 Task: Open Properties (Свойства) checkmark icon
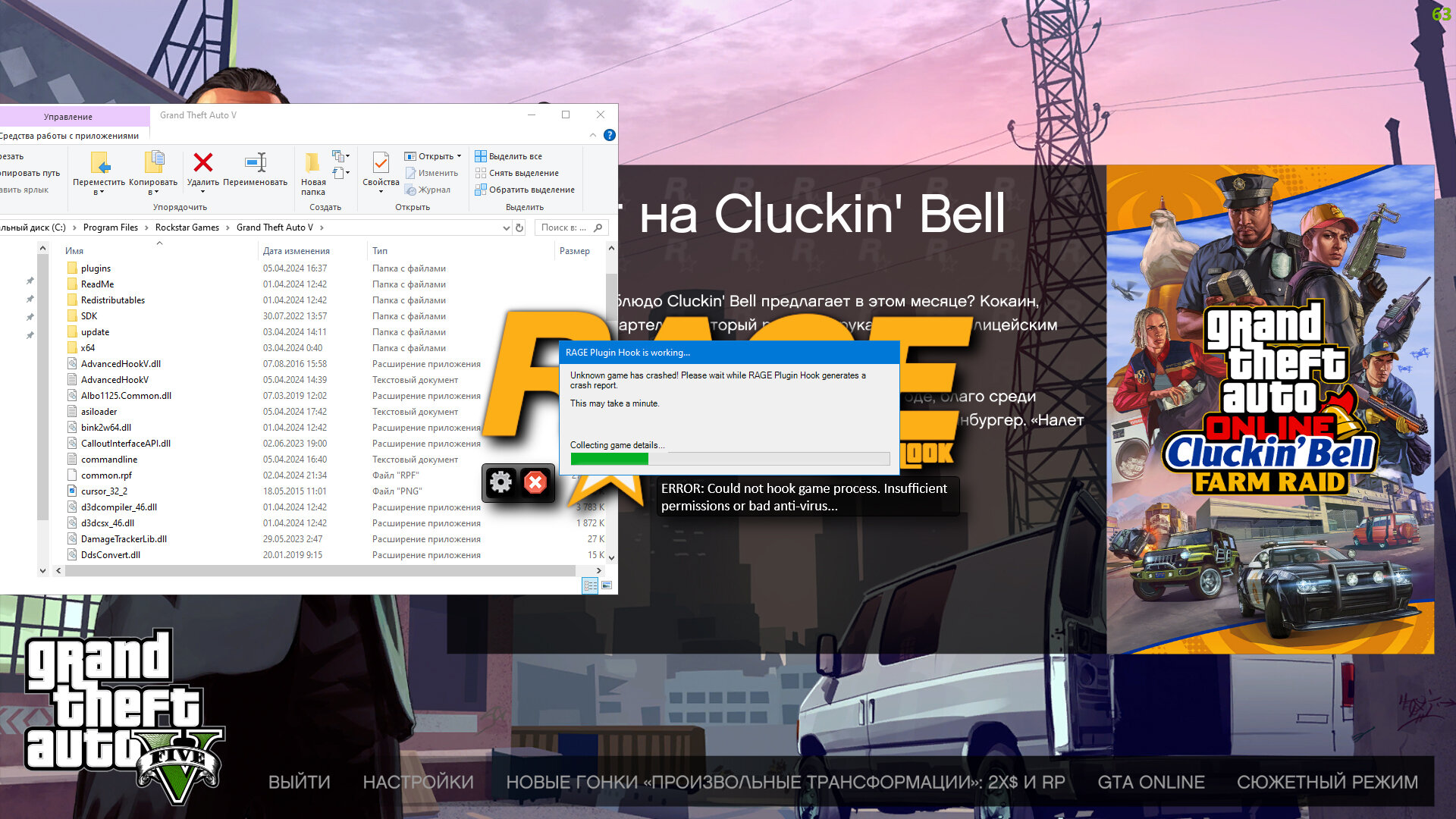tap(381, 163)
